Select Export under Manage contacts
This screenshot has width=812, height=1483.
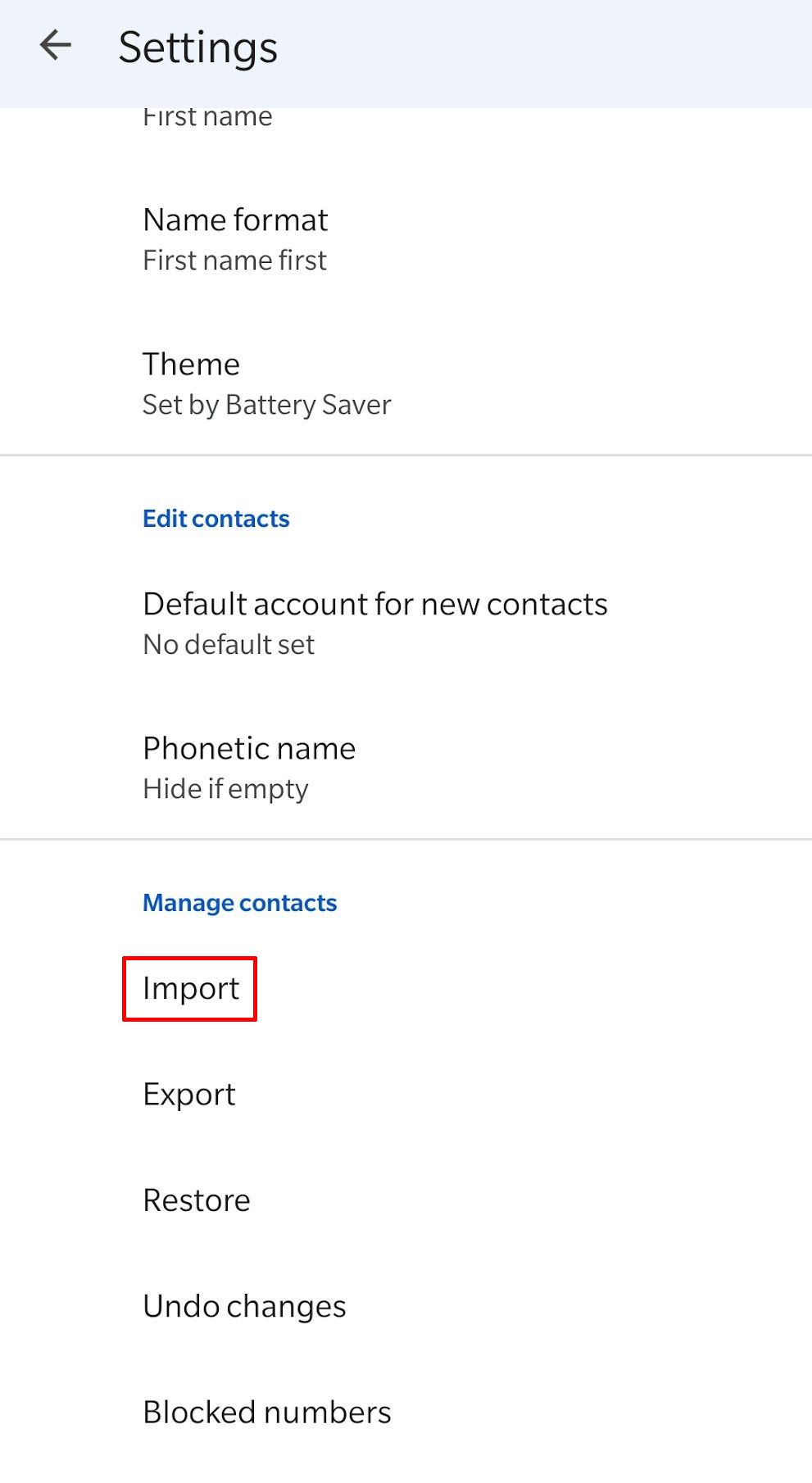189,1095
